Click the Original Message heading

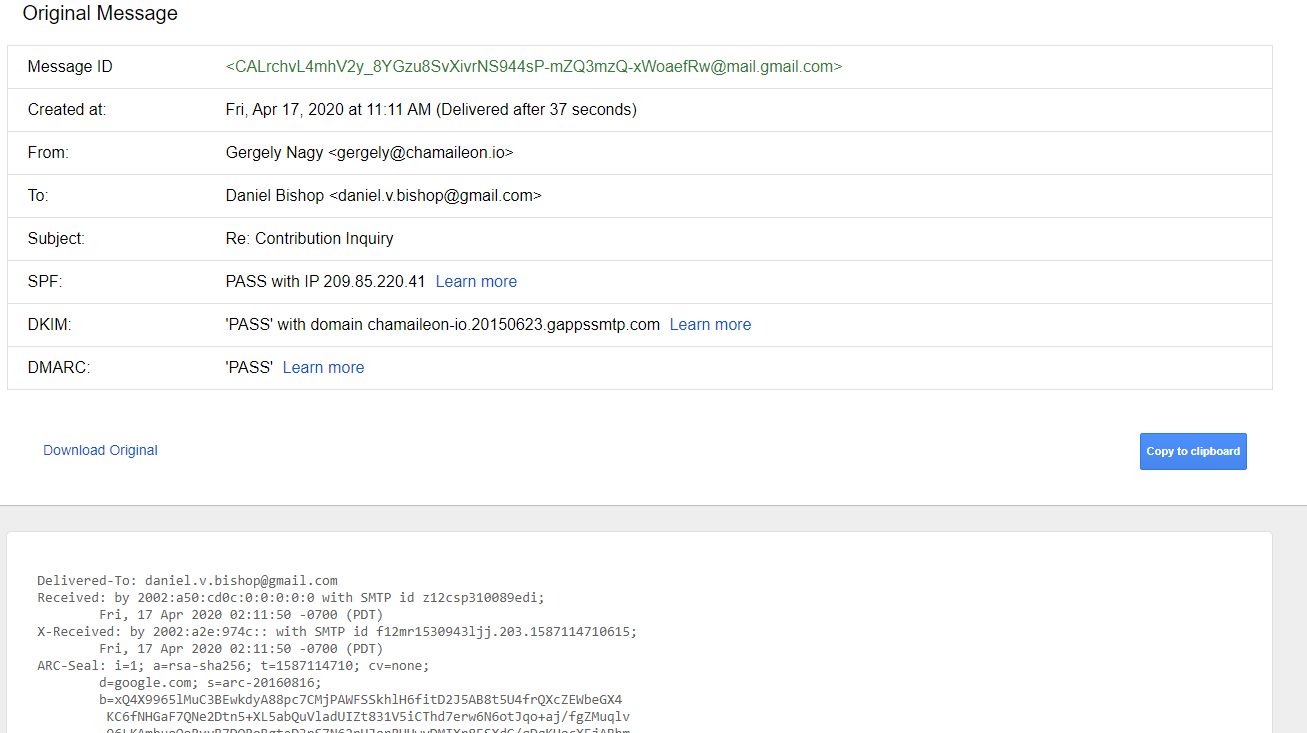coord(100,13)
